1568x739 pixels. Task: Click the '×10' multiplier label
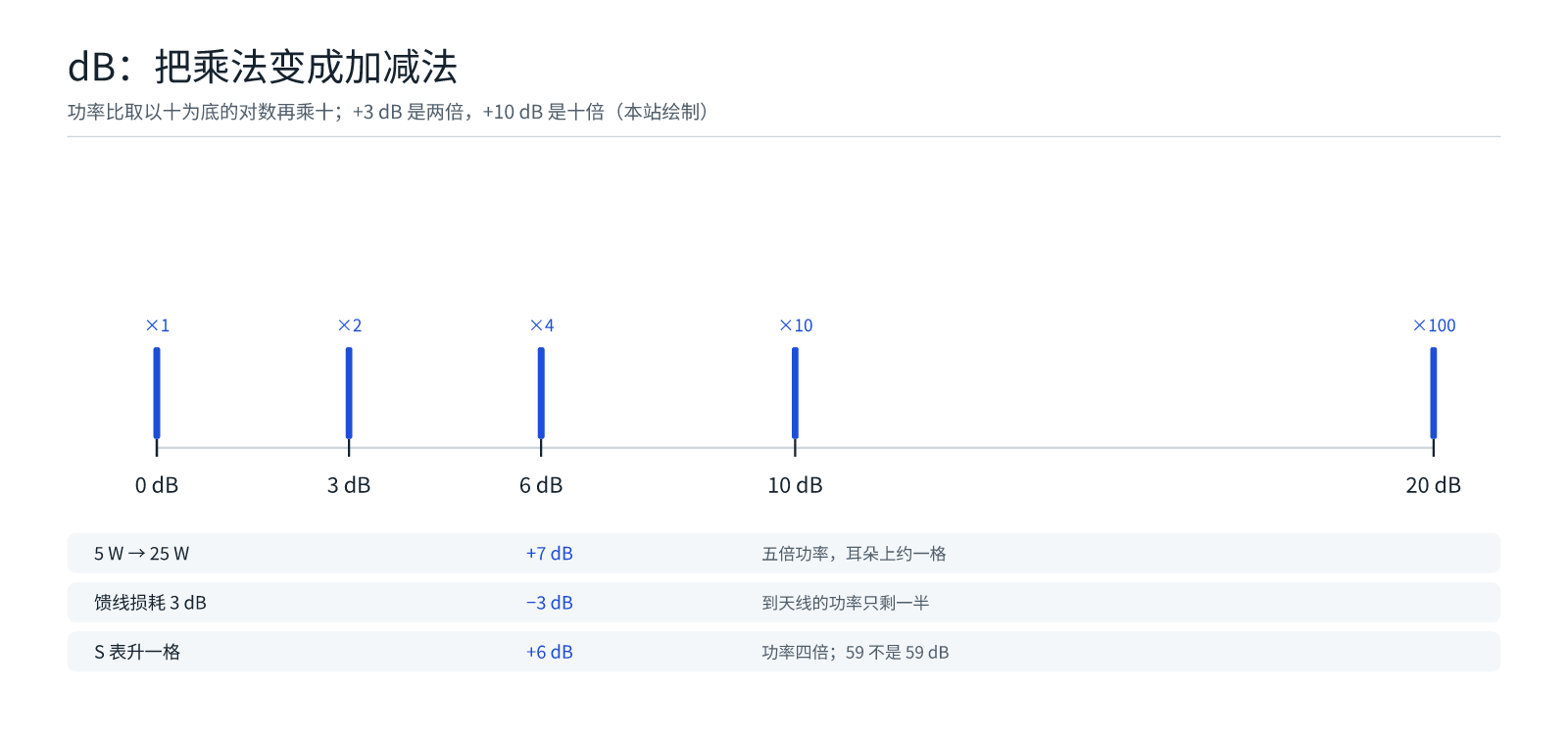(795, 325)
